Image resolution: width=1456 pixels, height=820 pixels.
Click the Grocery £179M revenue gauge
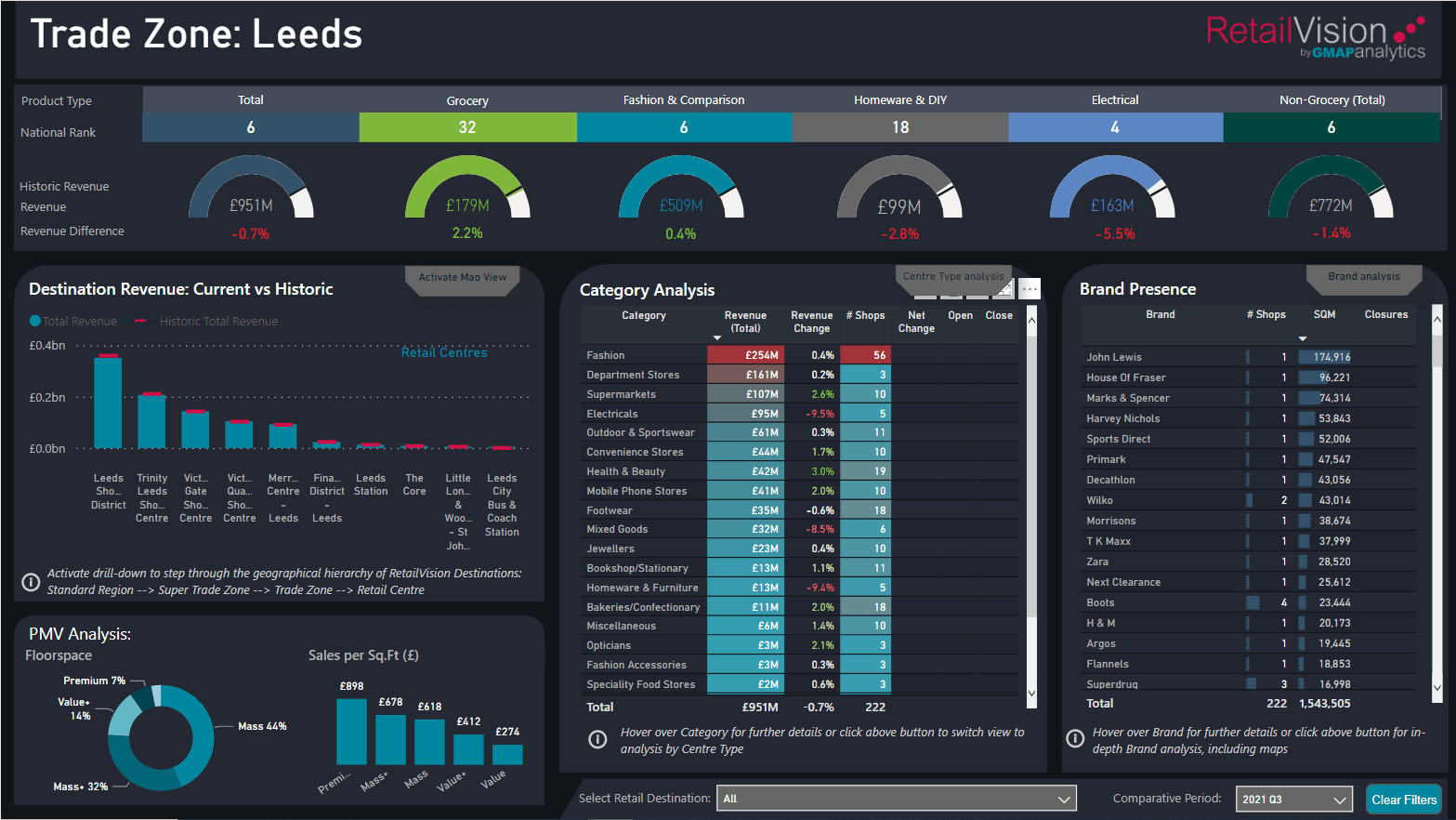tap(467, 187)
